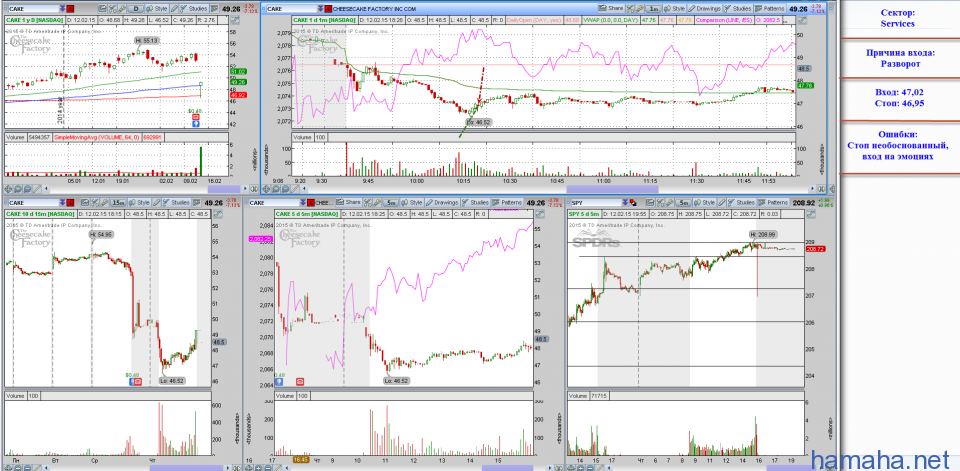The width and height of the screenshot is (960, 471).
Task: Open Patterns menu in CAKE 1m chart
Action: (770, 9)
